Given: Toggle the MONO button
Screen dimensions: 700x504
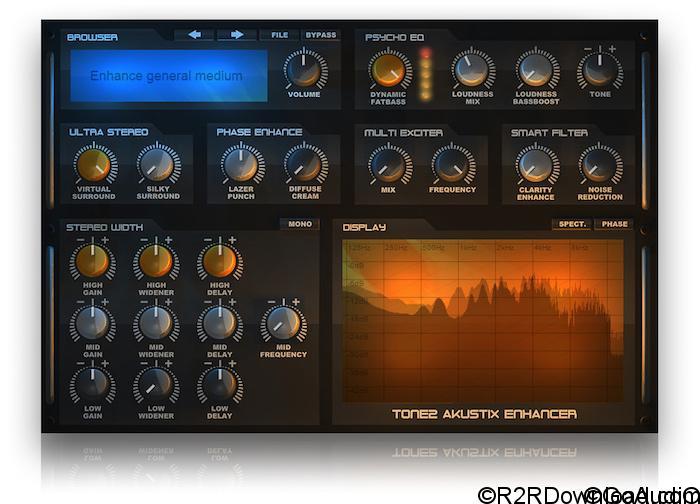Looking at the screenshot, I should click(x=300, y=224).
